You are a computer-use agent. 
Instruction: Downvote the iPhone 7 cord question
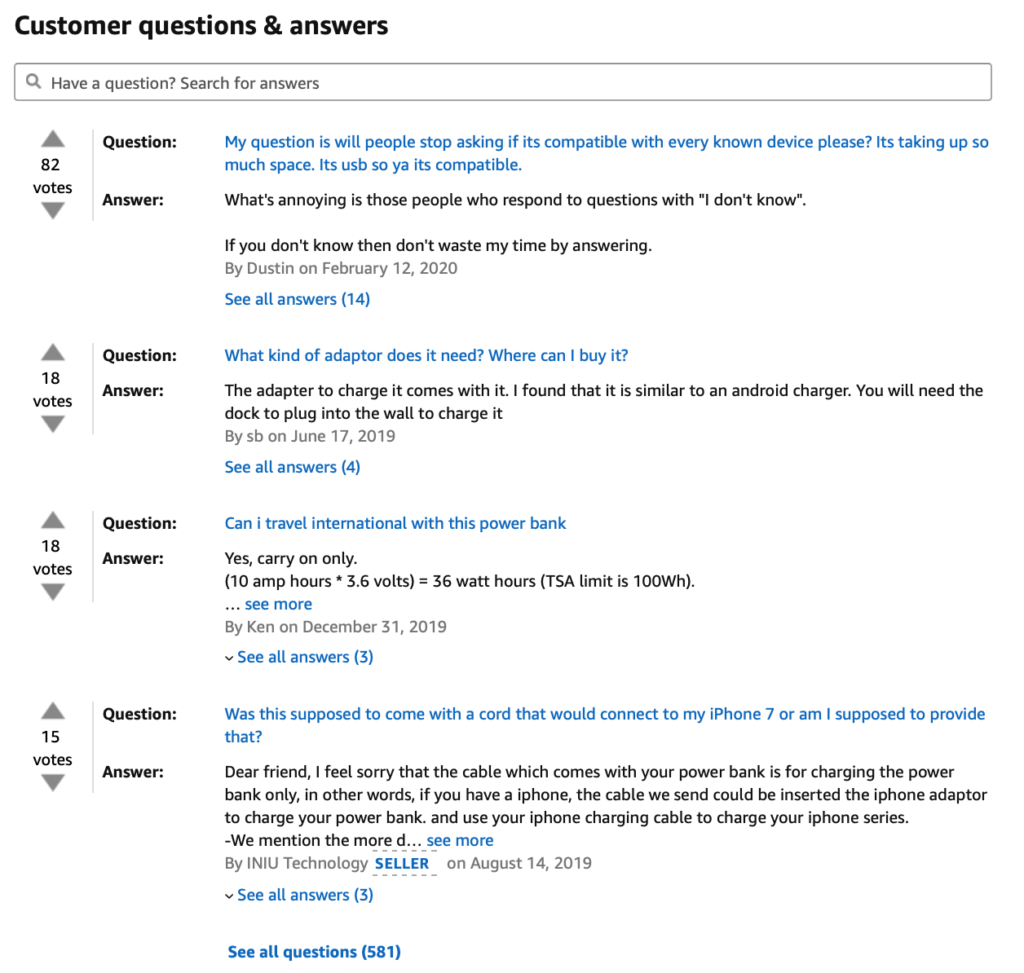click(53, 784)
